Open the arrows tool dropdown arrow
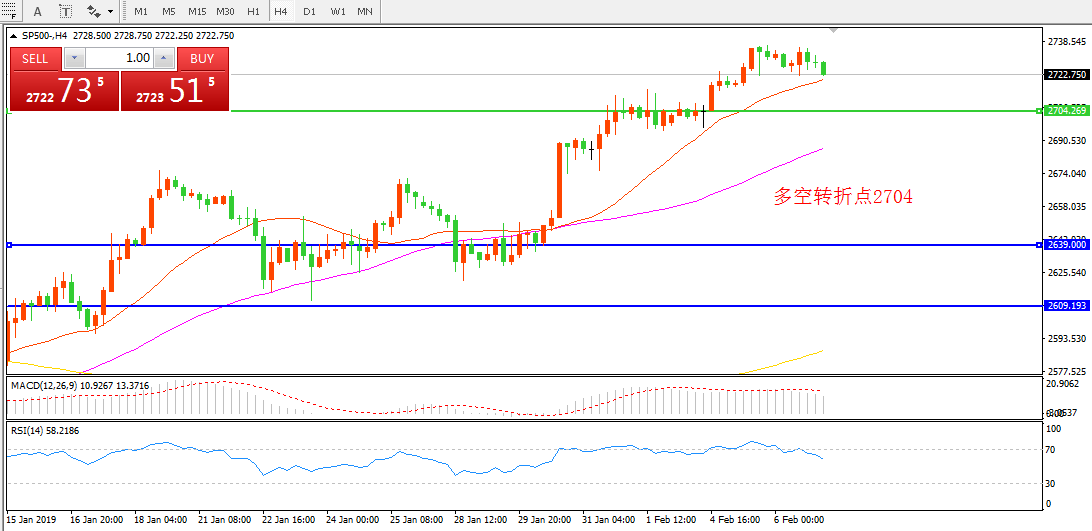 [x=111, y=12]
